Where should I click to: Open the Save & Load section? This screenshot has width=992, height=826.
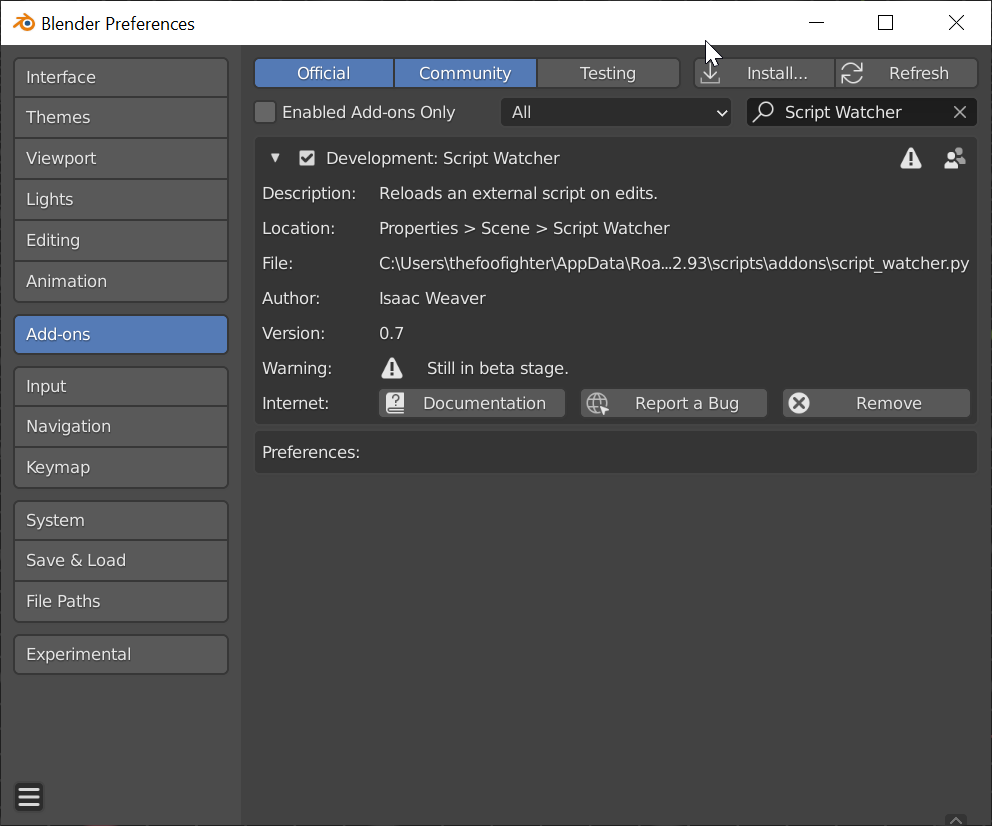121,560
